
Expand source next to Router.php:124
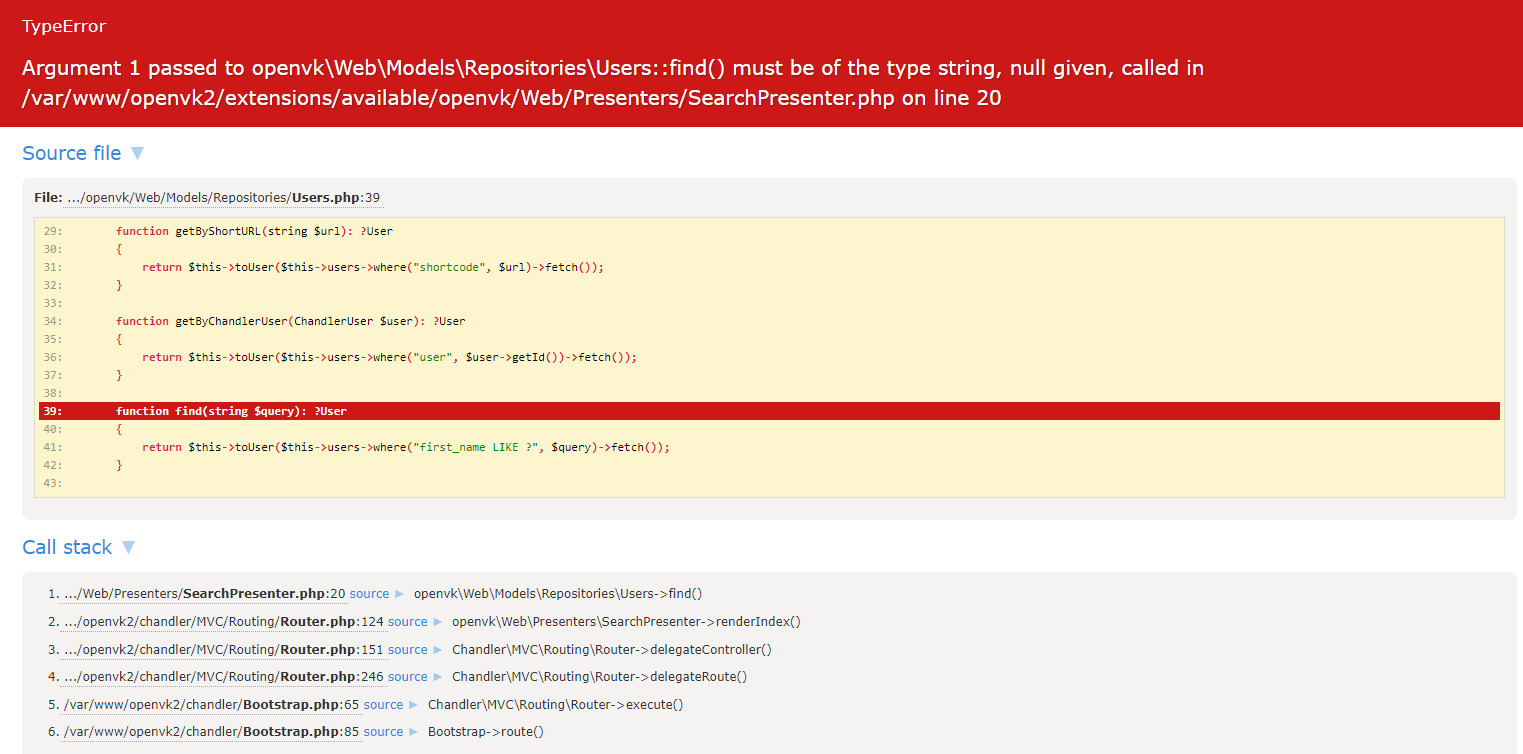click(x=415, y=622)
